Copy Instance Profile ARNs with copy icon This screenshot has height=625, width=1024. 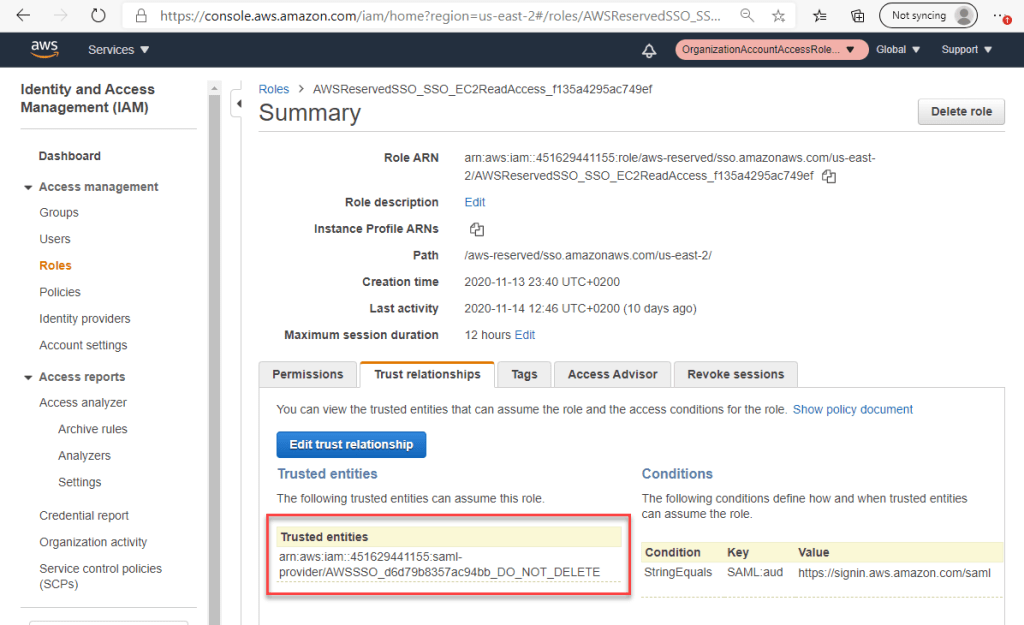[x=477, y=229]
